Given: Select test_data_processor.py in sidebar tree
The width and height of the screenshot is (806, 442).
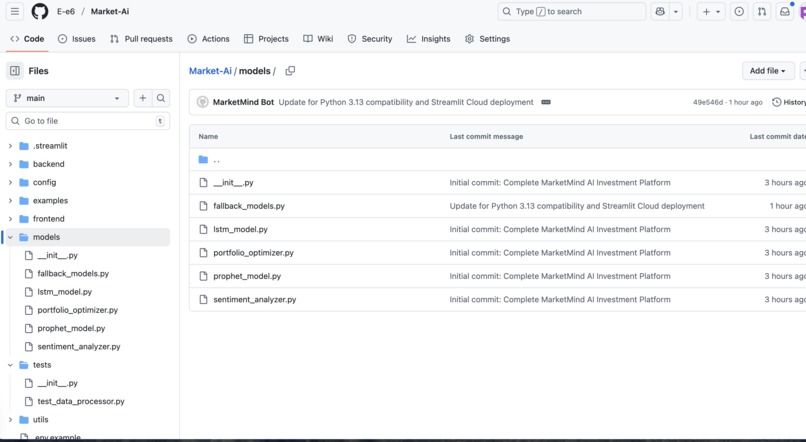Looking at the screenshot, I should pos(81,401).
